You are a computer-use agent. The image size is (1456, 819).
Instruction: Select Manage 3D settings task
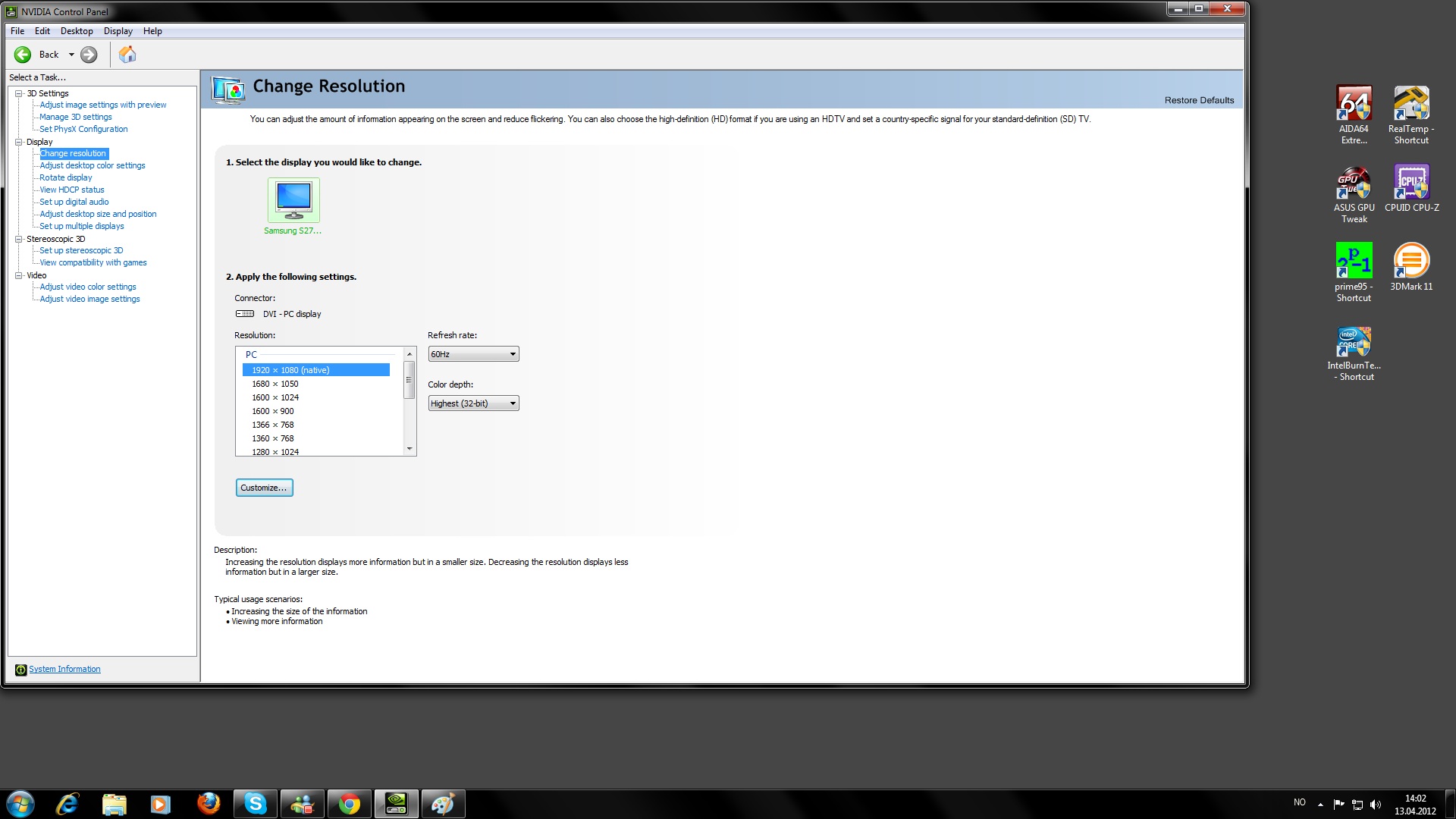click(x=76, y=117)
